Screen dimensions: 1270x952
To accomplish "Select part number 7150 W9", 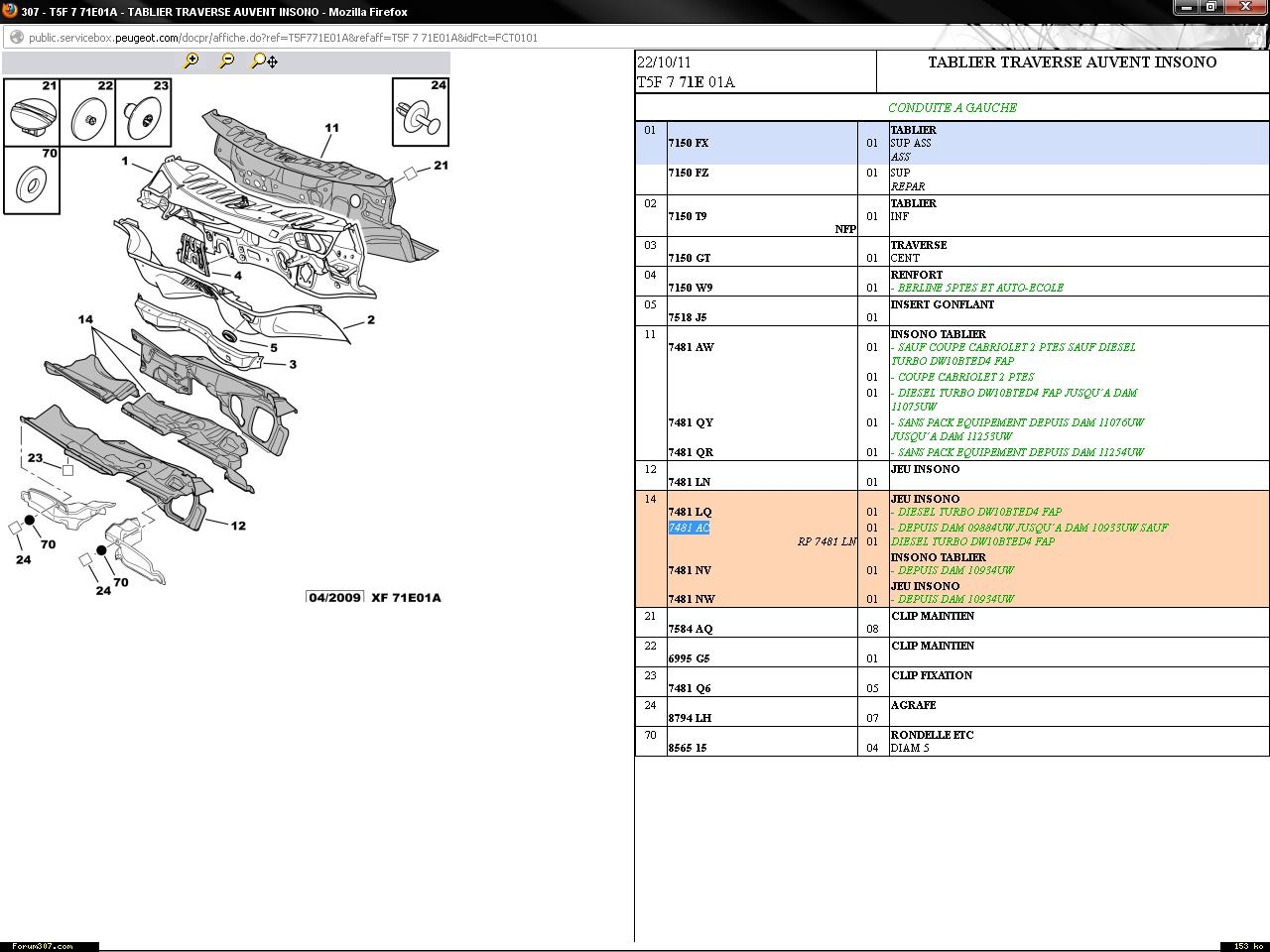I will click(691, 288).
